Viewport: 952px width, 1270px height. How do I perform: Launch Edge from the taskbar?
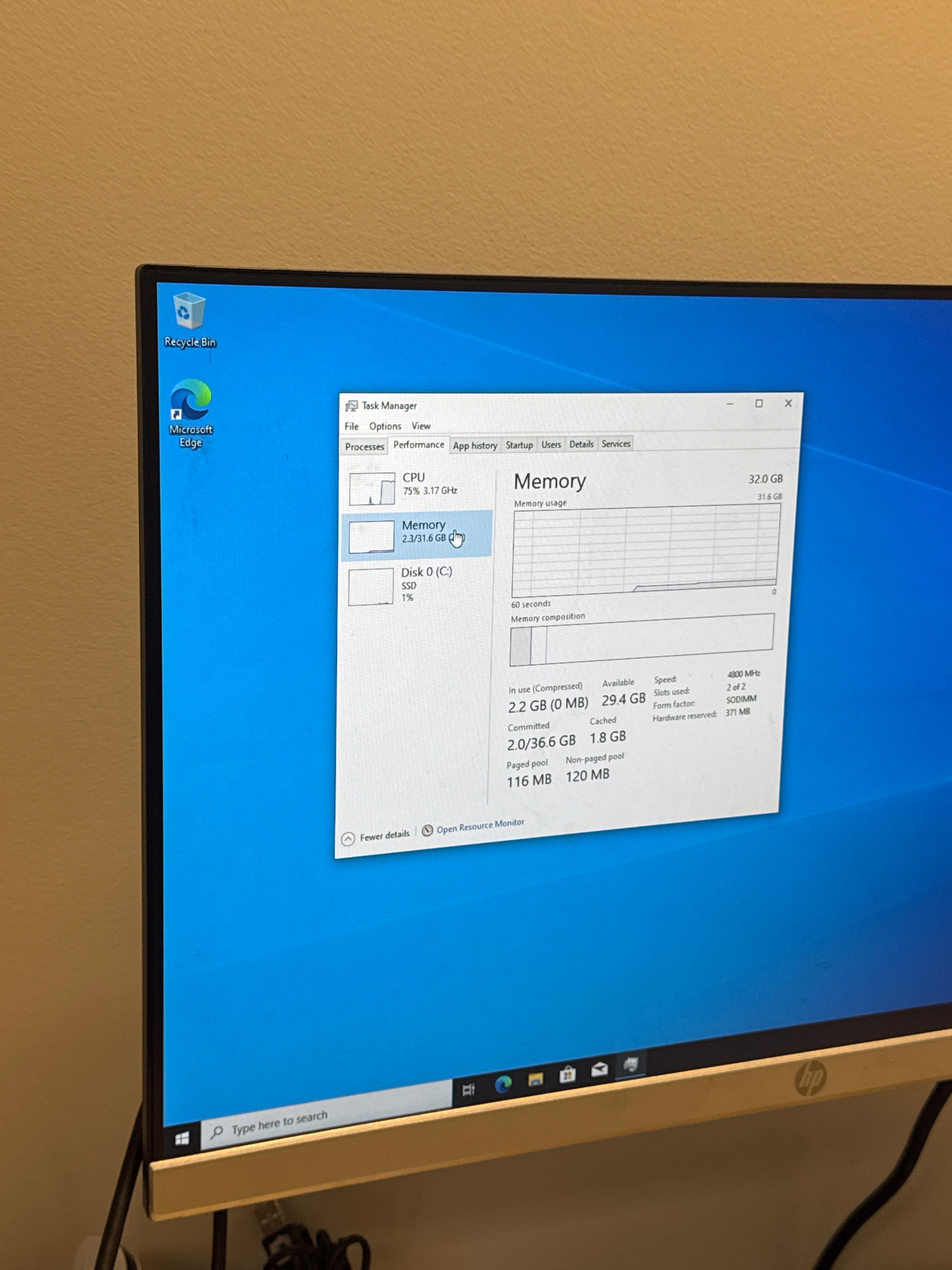point(503,1084)
